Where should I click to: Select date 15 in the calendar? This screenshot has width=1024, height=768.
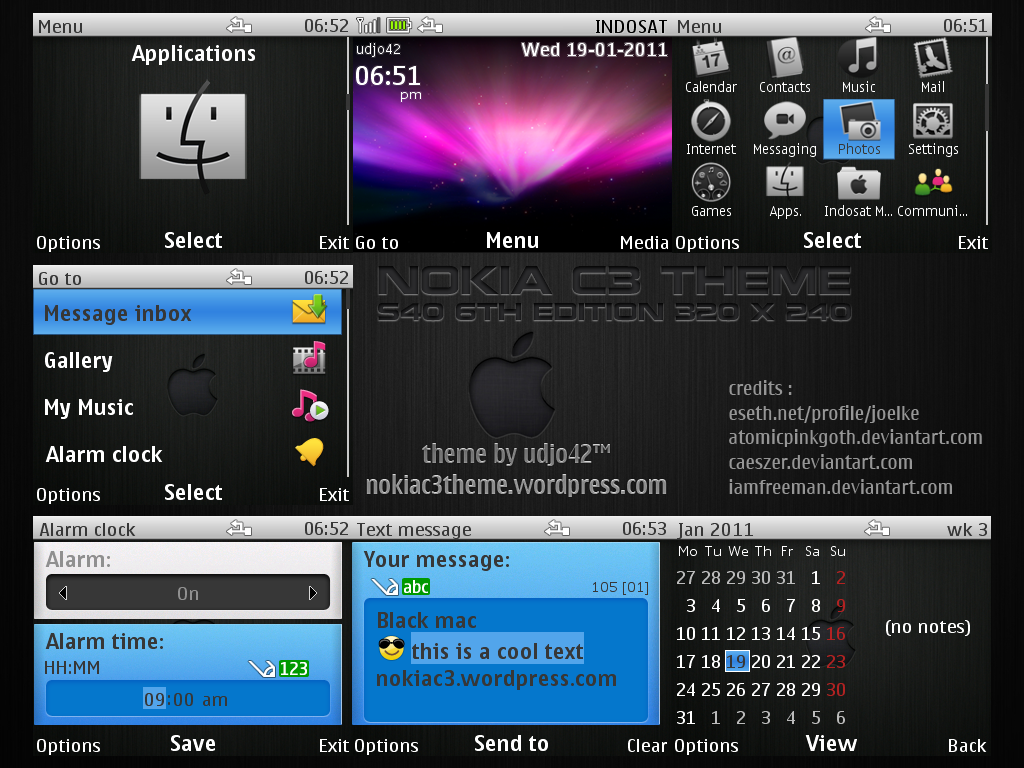coord(810,633)
